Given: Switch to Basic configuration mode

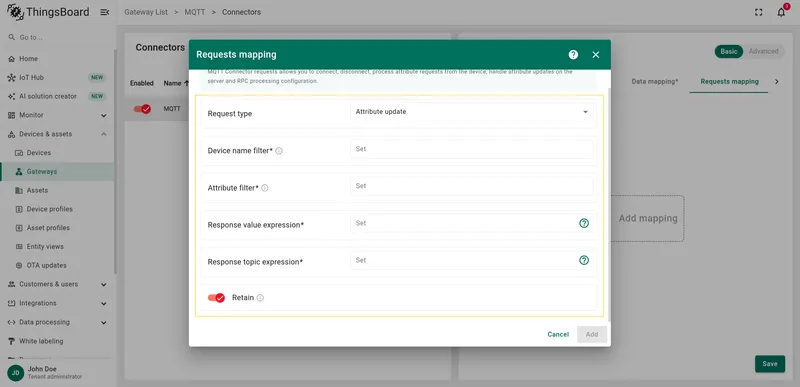Looking at the screenshot, I should [x=729, y=51].
